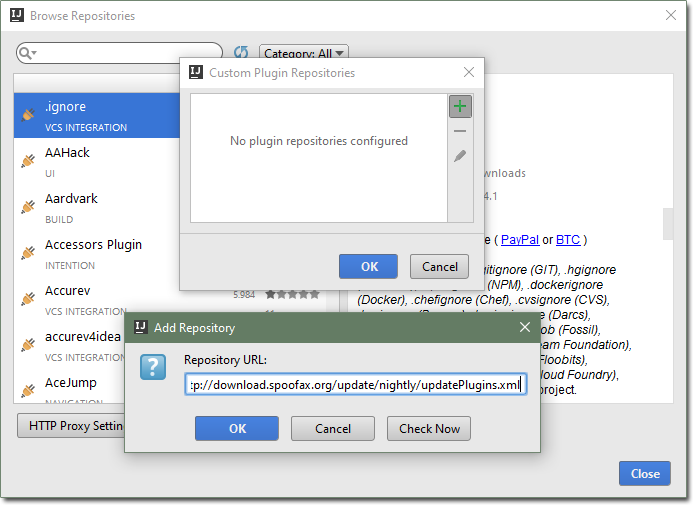Image resolution: width=693 pixels, height=505 pixels.
Task: Click the question mark icon in Add Repository
Action: 153,367
